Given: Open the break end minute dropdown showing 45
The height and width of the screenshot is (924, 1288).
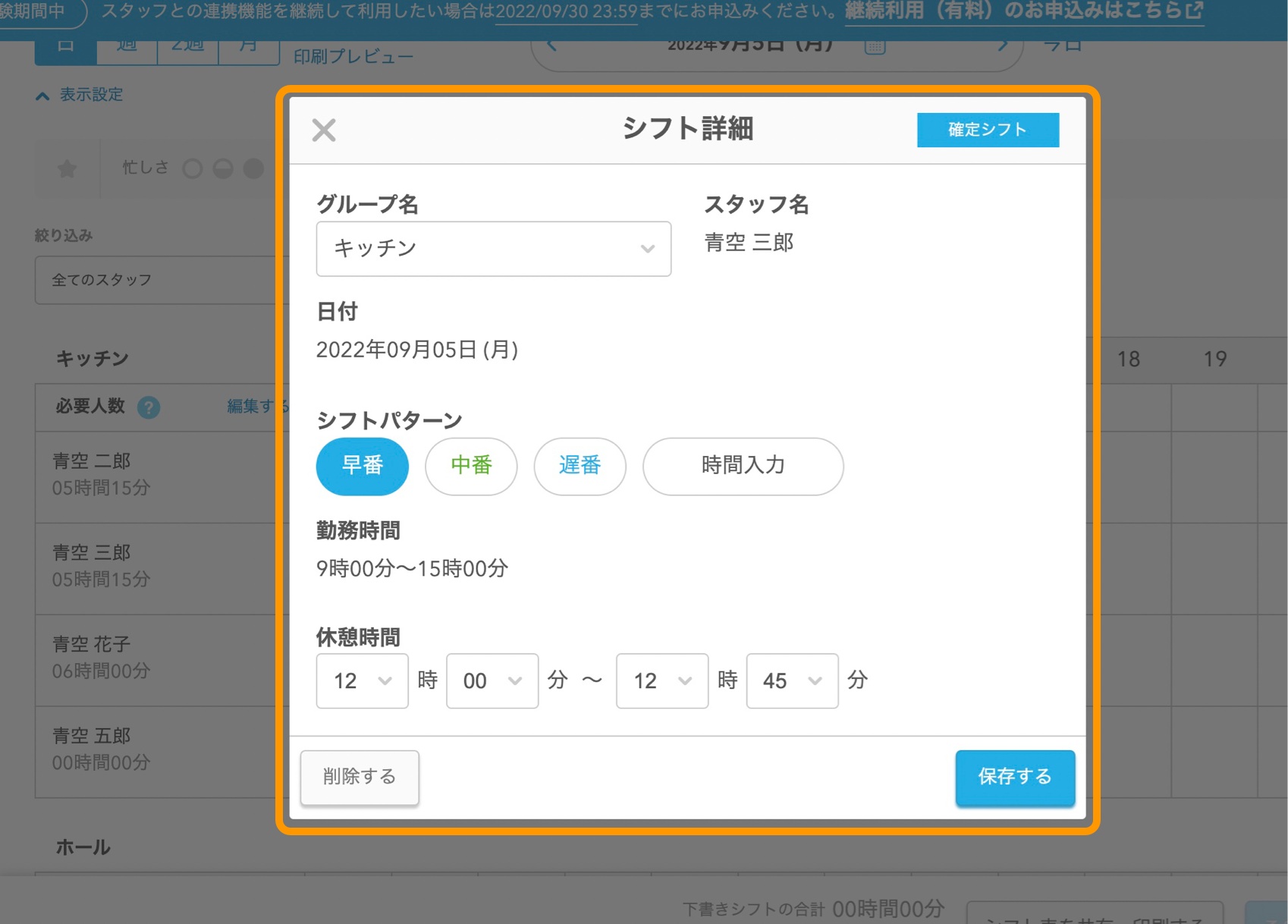Looking at the screenshot, I should point(791,680).
